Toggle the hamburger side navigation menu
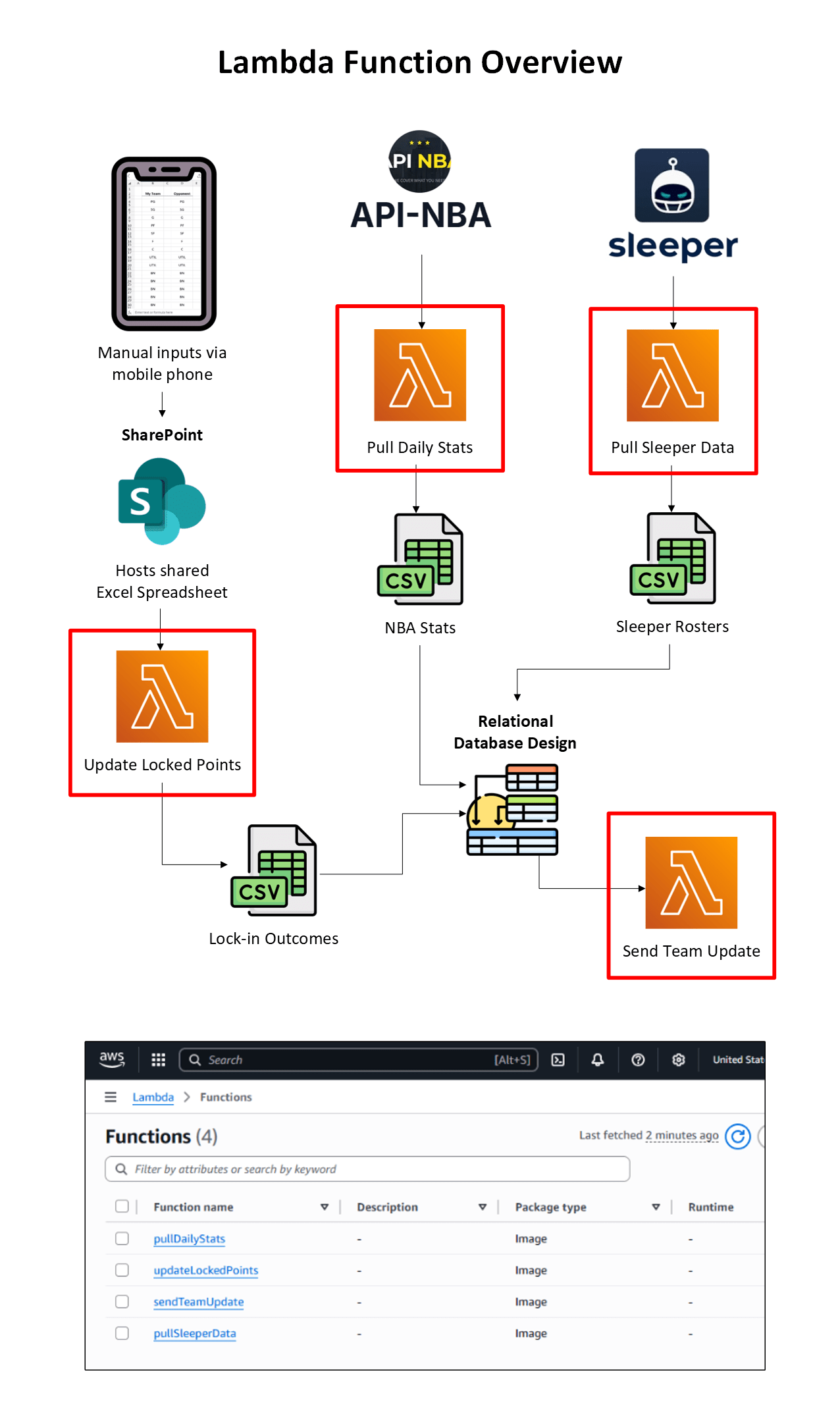 pyautogui.click(x=111, y=1097)
